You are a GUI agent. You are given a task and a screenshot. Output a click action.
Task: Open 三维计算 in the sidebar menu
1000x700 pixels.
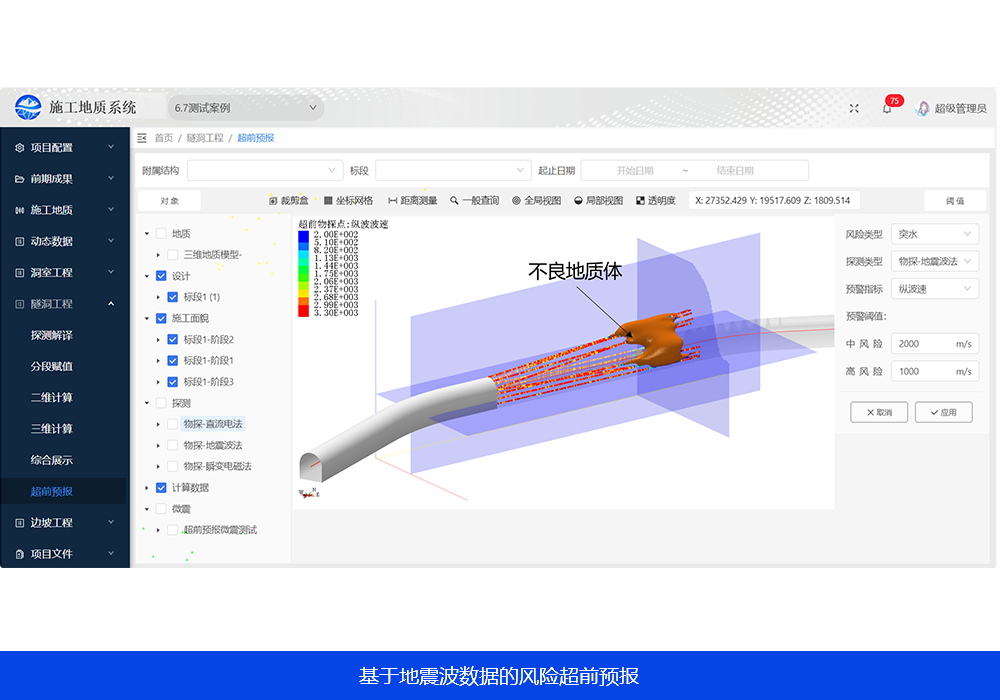tap(52, 429)
